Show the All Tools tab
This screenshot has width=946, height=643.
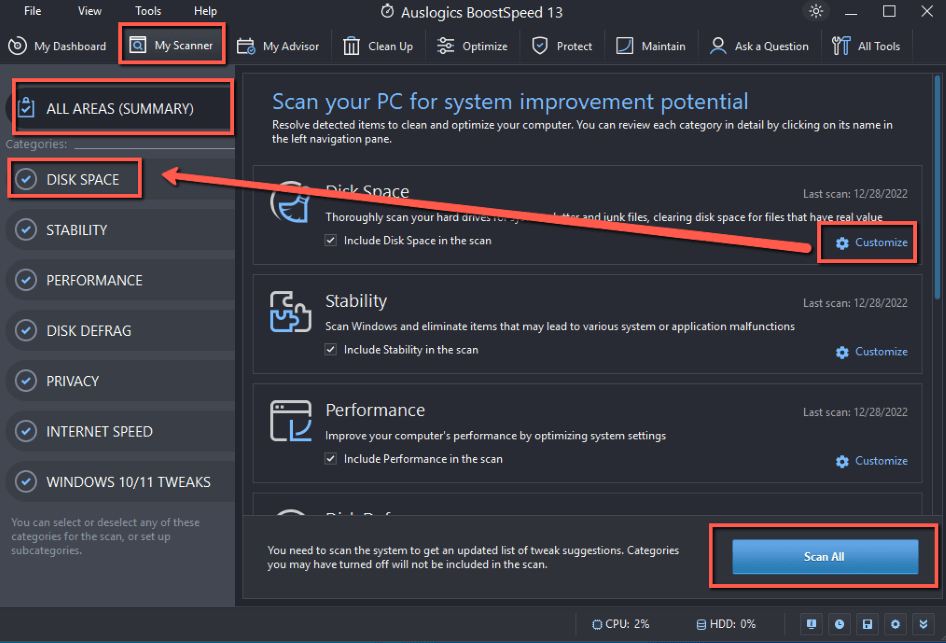coord(866,46)
